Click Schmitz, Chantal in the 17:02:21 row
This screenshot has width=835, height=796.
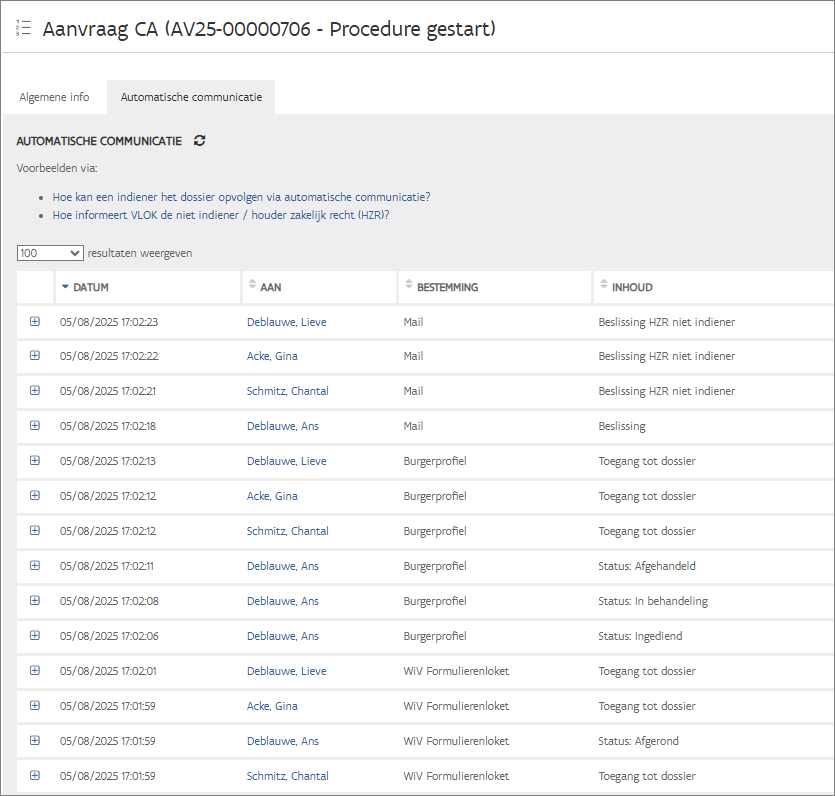tap(288, 391)
